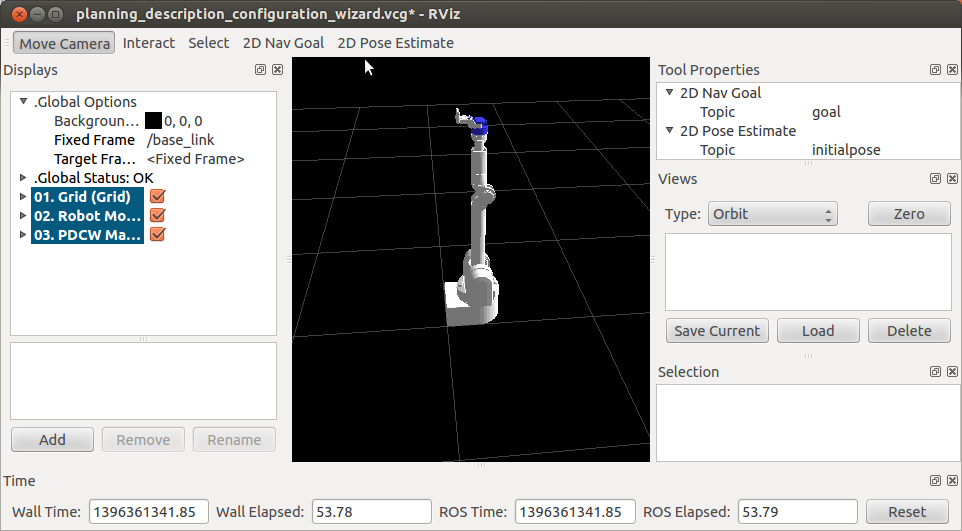Disable the Grid display checkbox
This screenshot has width=962, height=531.
coord(157,197)
